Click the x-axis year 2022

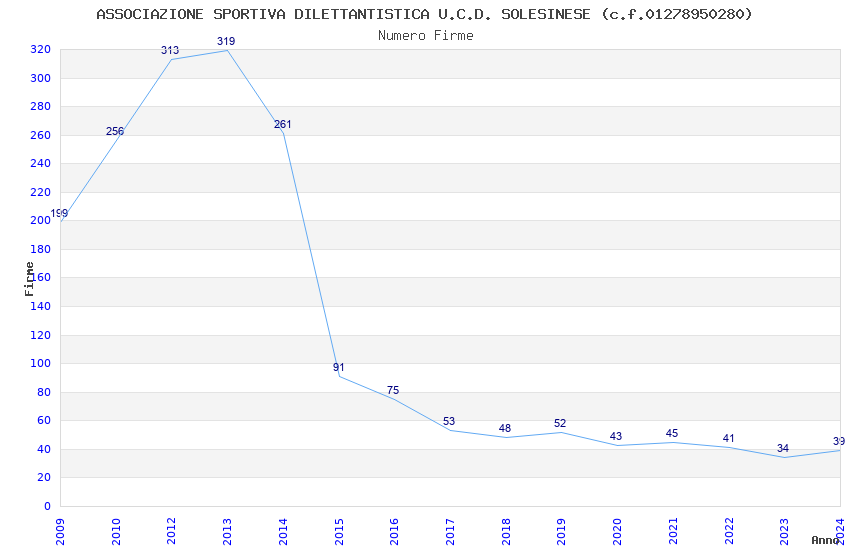click(729, 532)
